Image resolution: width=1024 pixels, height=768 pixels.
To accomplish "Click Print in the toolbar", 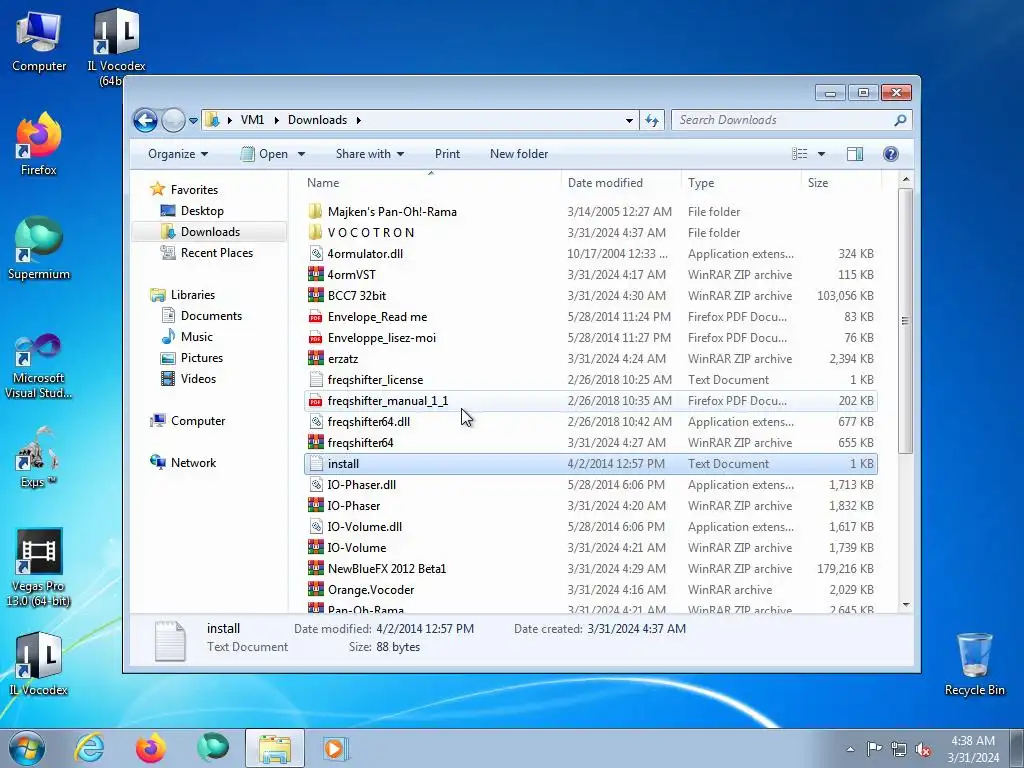I will coord(447,153).
